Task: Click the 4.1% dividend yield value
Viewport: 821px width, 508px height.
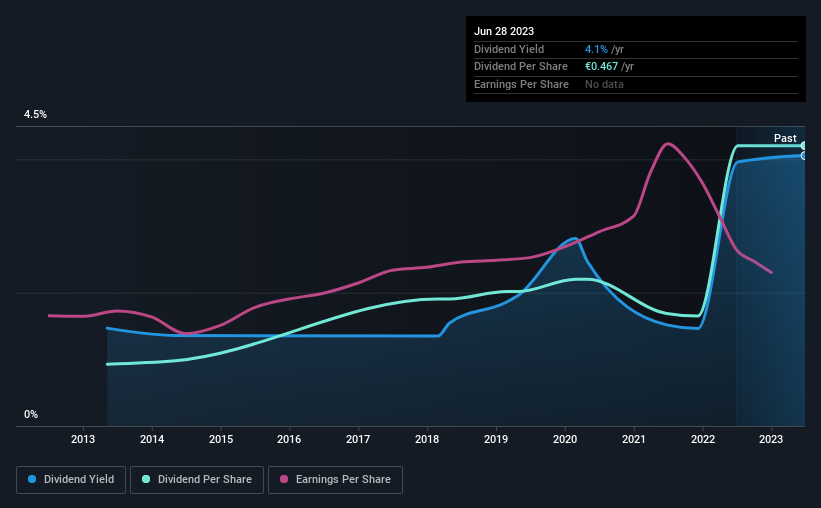Action: [x=596, y=49]
